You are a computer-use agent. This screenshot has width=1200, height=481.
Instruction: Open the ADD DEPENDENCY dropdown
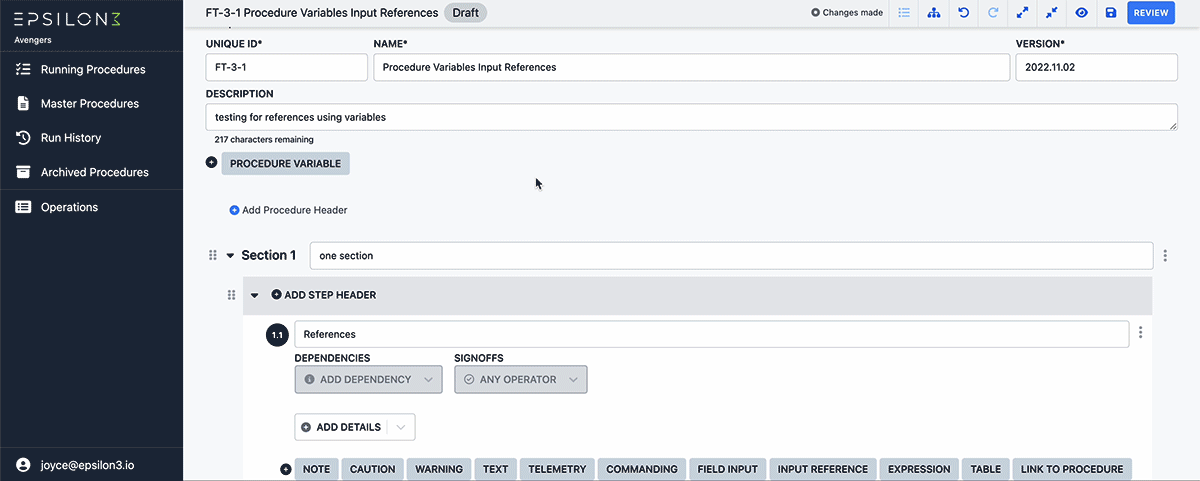(x=369, y=380)
